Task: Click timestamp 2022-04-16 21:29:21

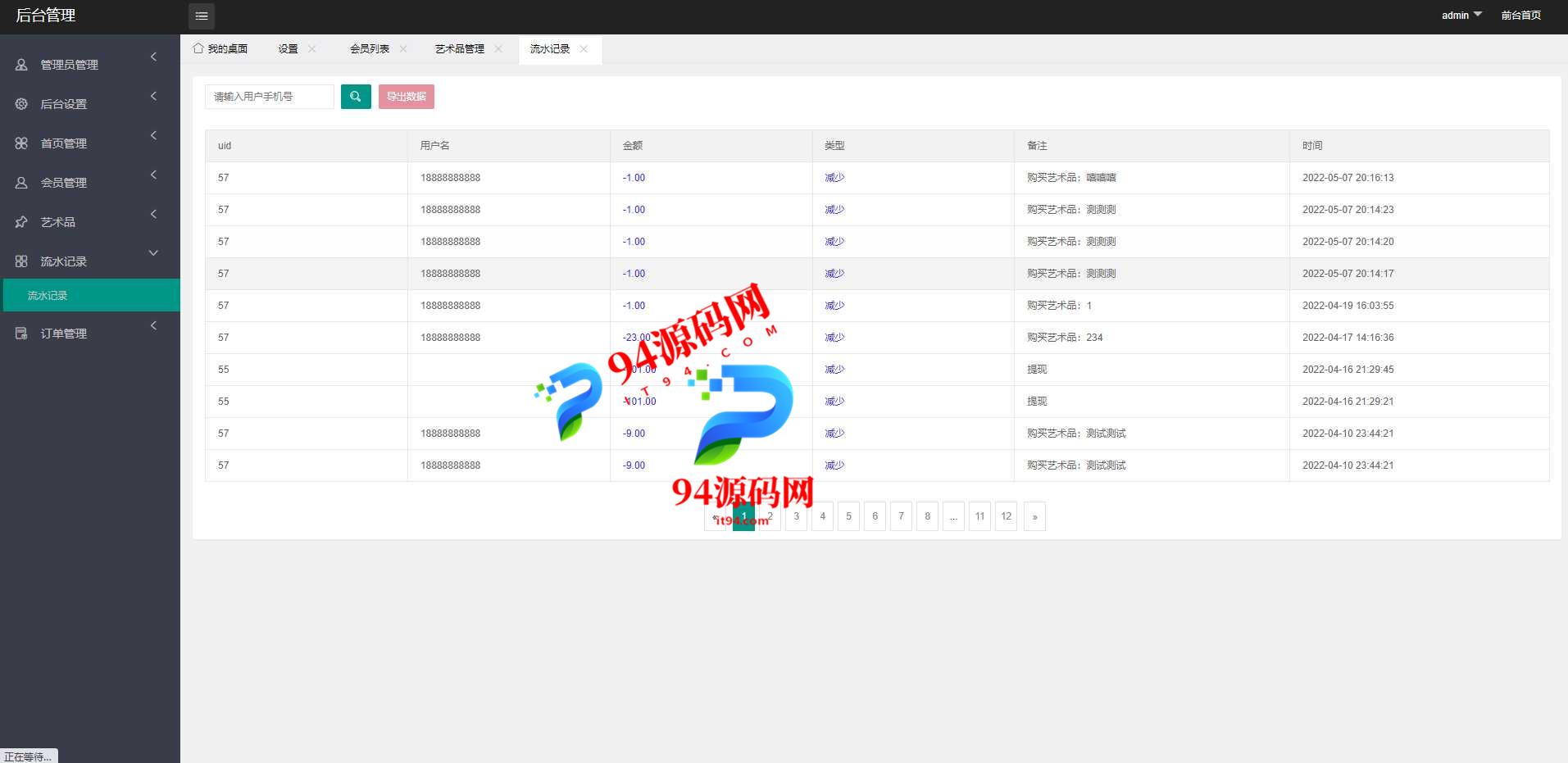Action: coord(1348,402)
